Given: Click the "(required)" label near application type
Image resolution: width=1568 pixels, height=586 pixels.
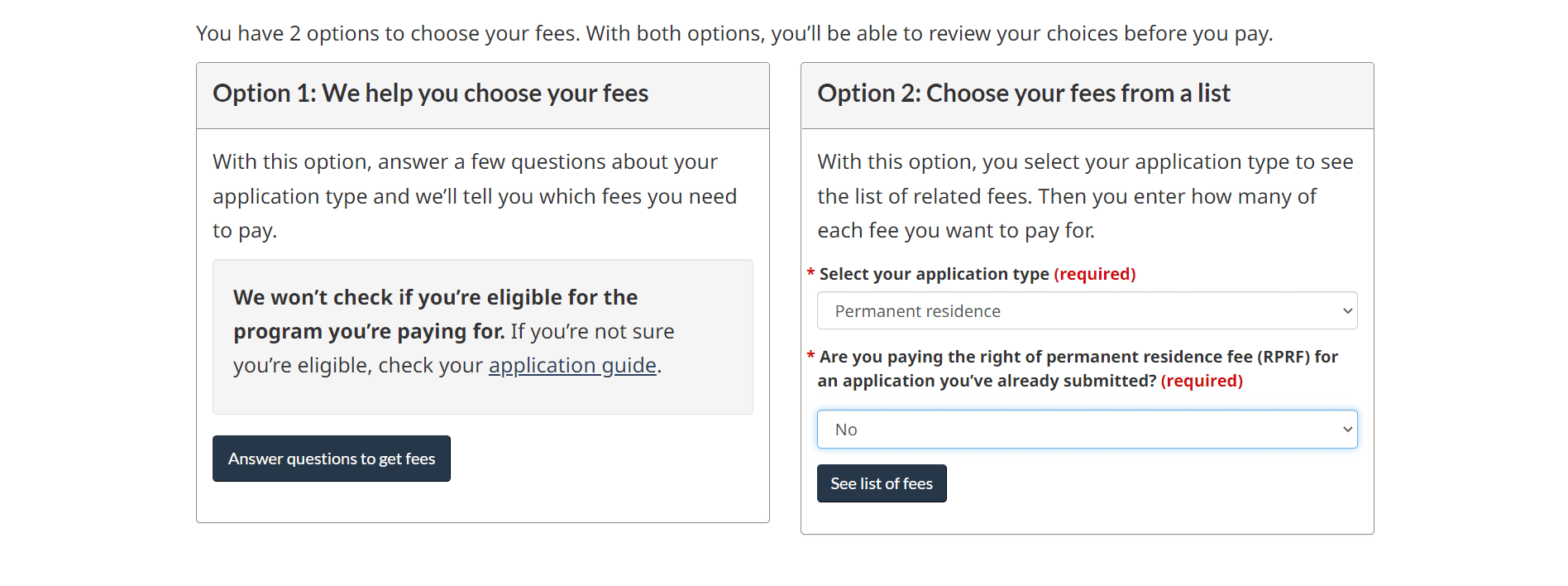Looking at the screenshot, I should point(1094,274).
